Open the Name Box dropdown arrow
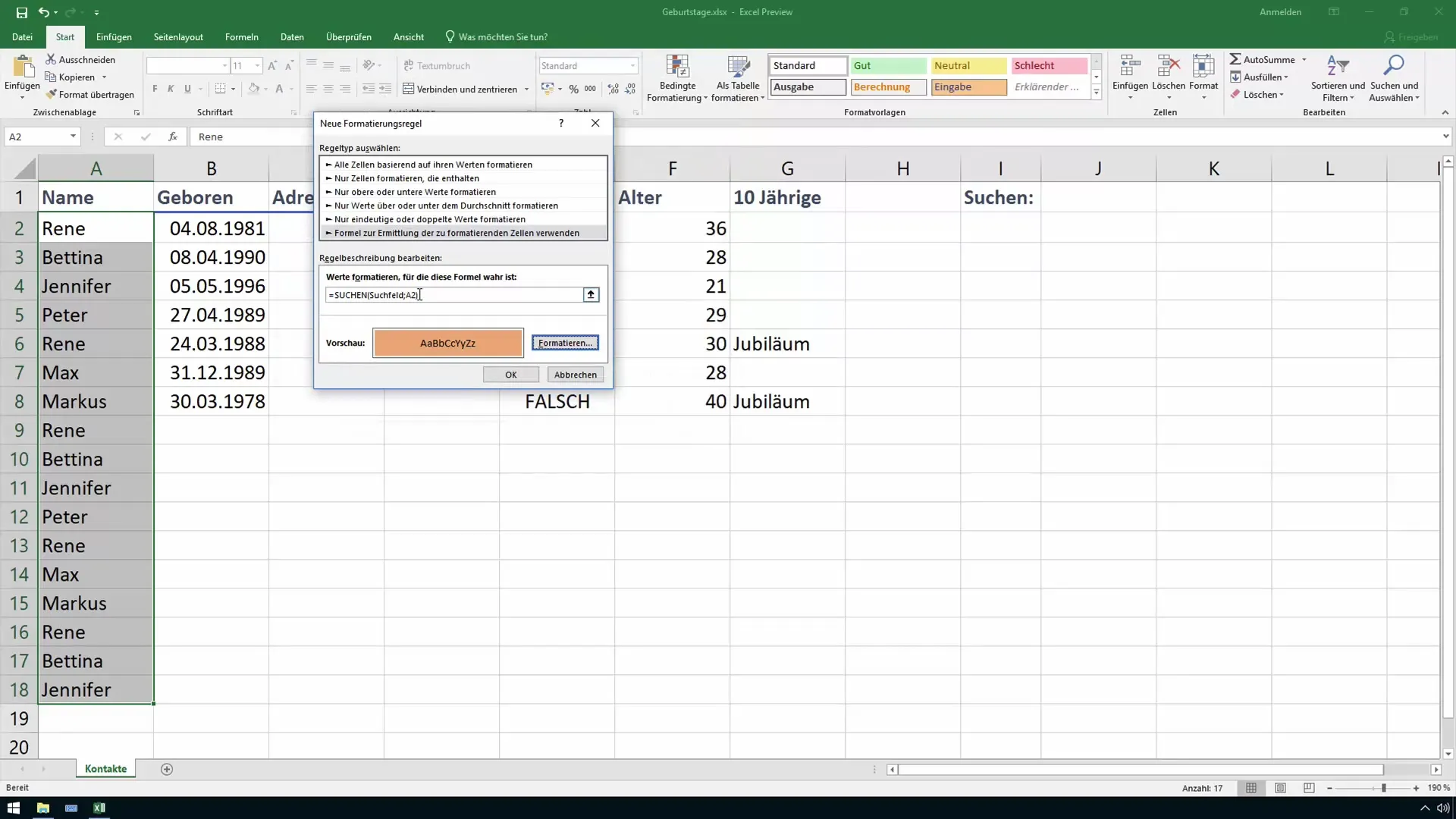 click(73, 136)
